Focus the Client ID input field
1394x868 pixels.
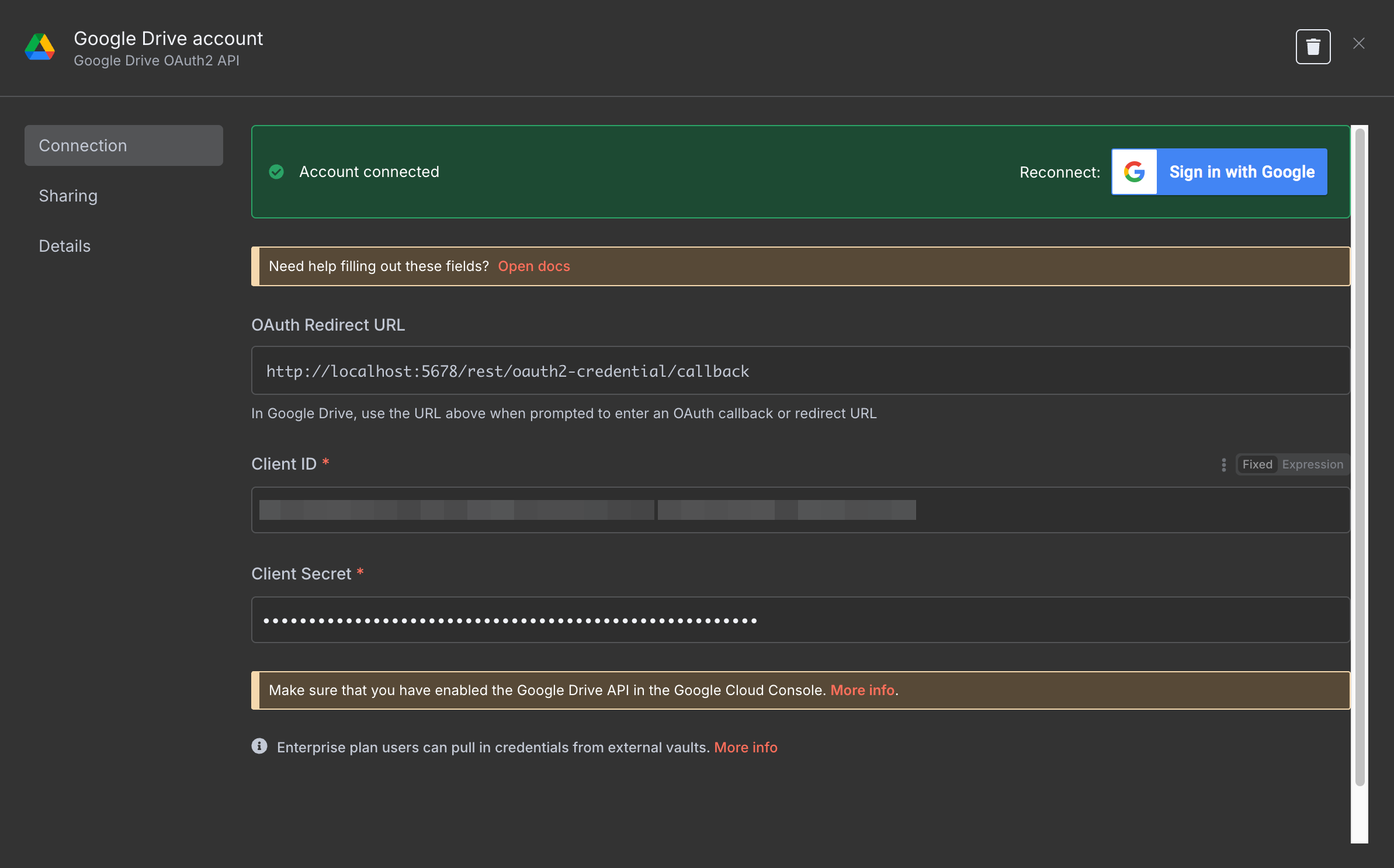[800, 510]
